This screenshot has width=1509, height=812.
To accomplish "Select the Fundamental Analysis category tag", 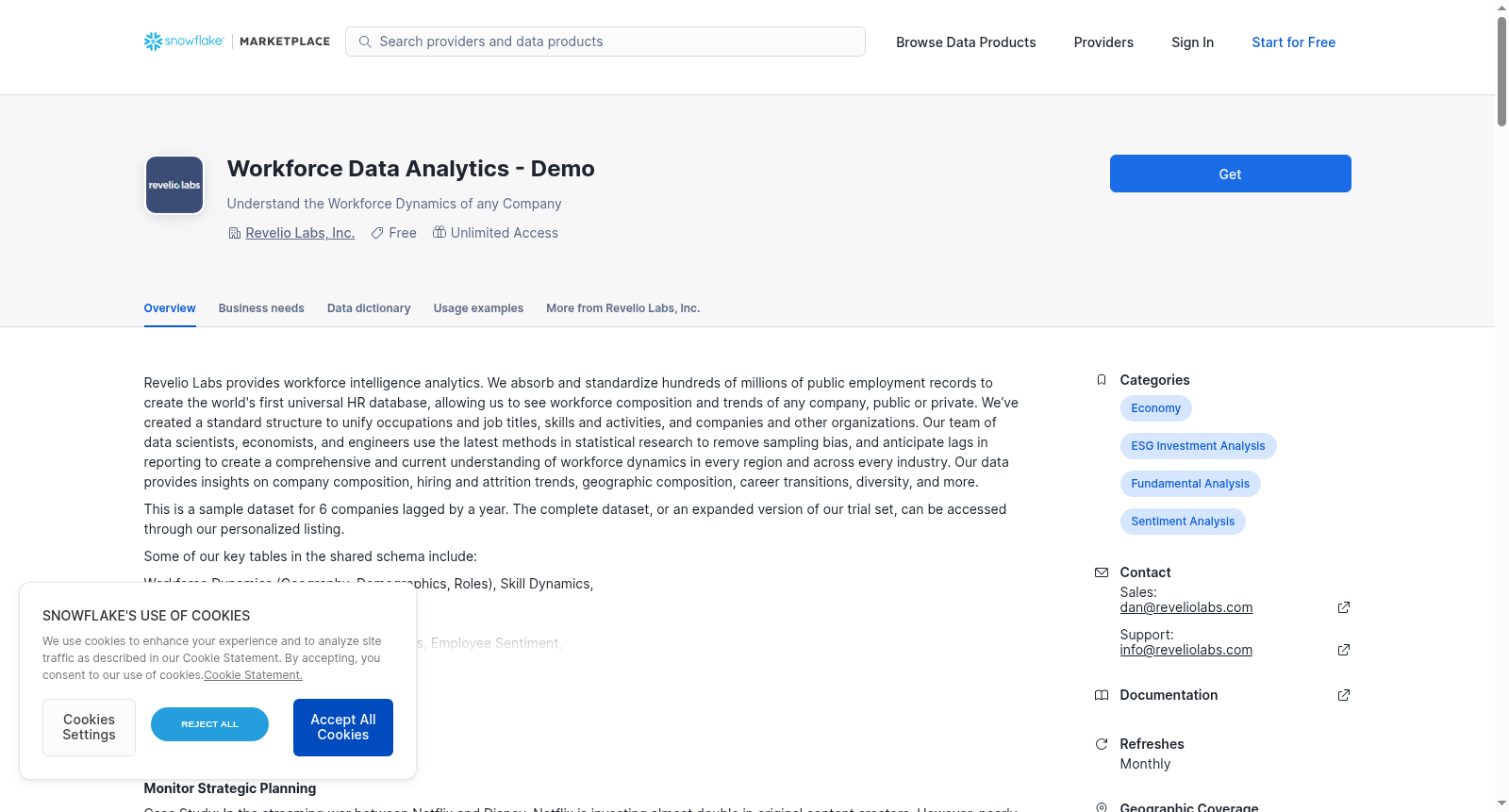I will [1190, 484].
